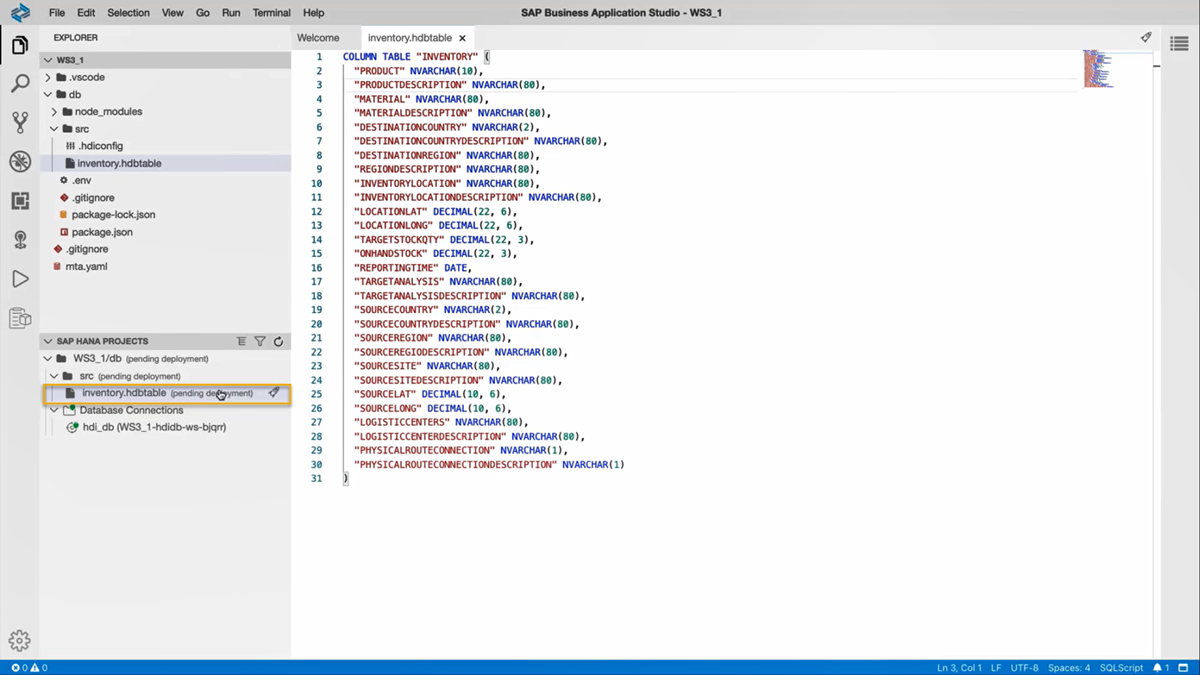Image resolution: width=1200 pixels, height=675 pixels.
Task: Open the Help menu
Action: [x=313, y=13]
